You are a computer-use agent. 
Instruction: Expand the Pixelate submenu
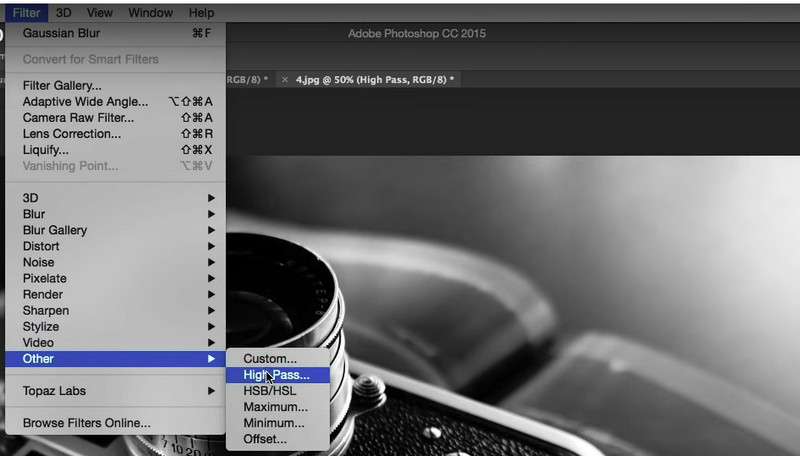115,278
